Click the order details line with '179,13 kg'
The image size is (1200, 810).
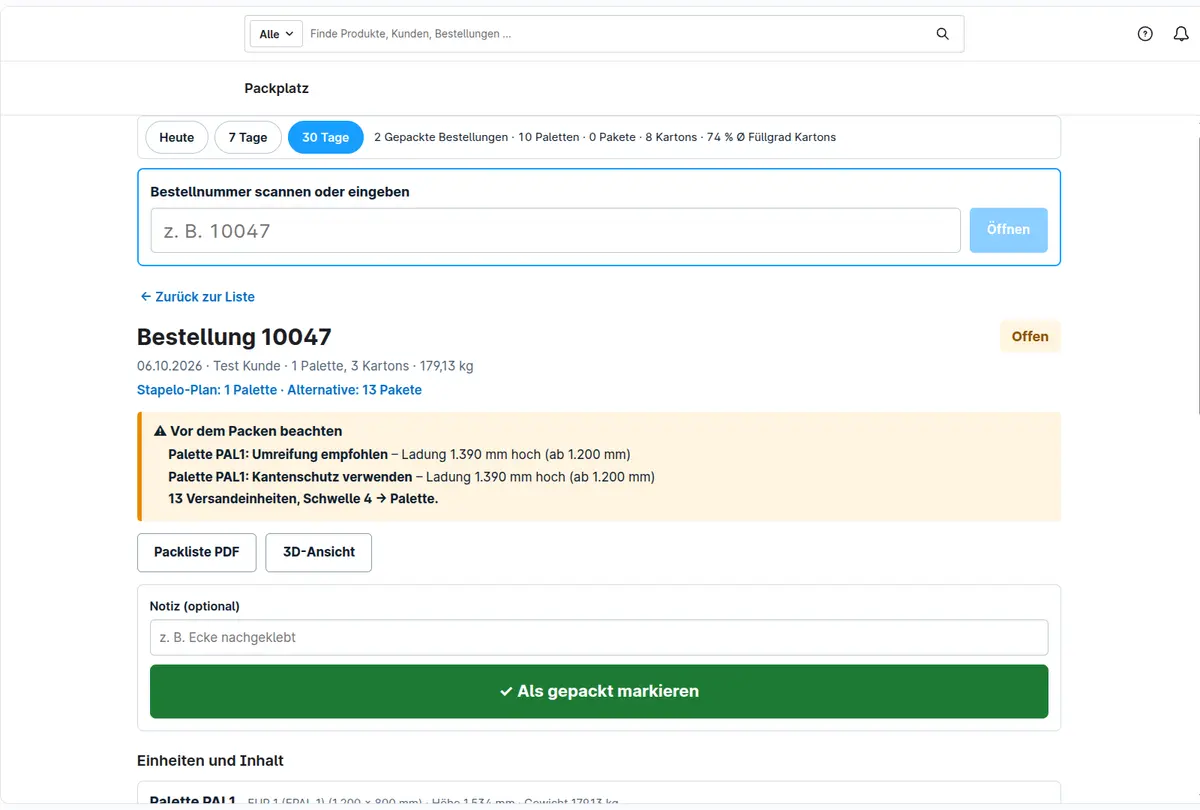pyautogui.click(x=305, y=366)
